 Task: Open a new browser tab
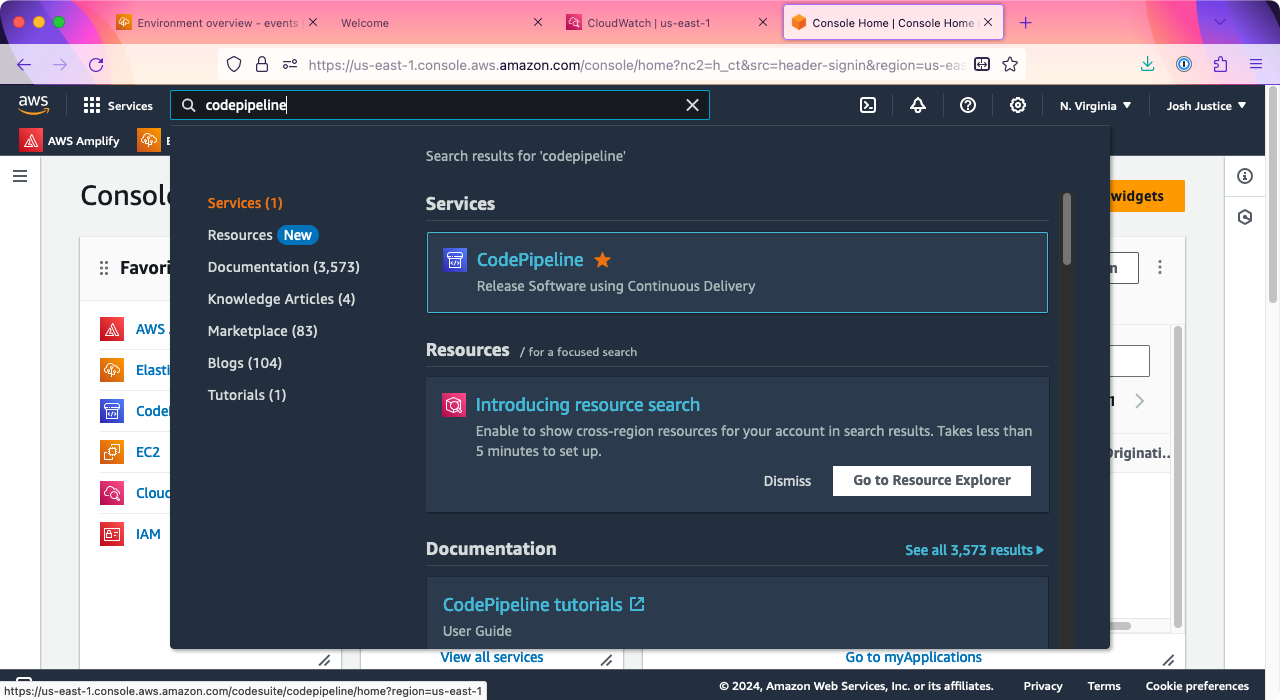coord(1025,22)
